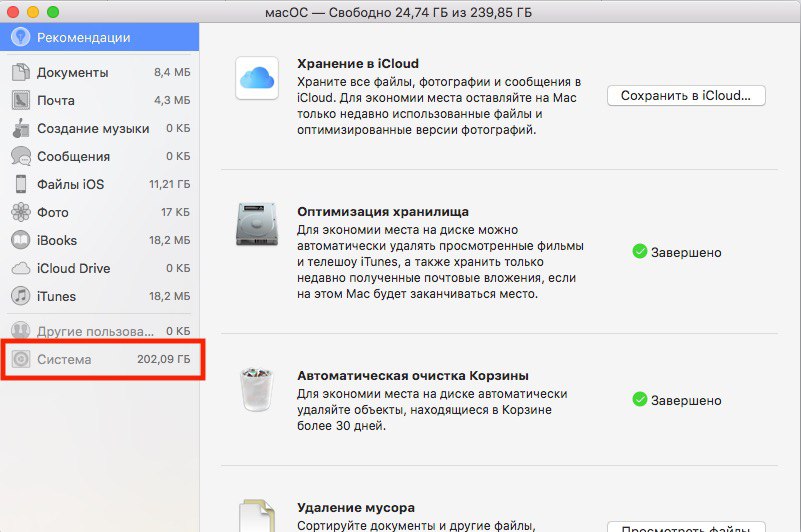Click the Оптимизация хранилища heading
The image size is (801, 532).
point(383,212)
